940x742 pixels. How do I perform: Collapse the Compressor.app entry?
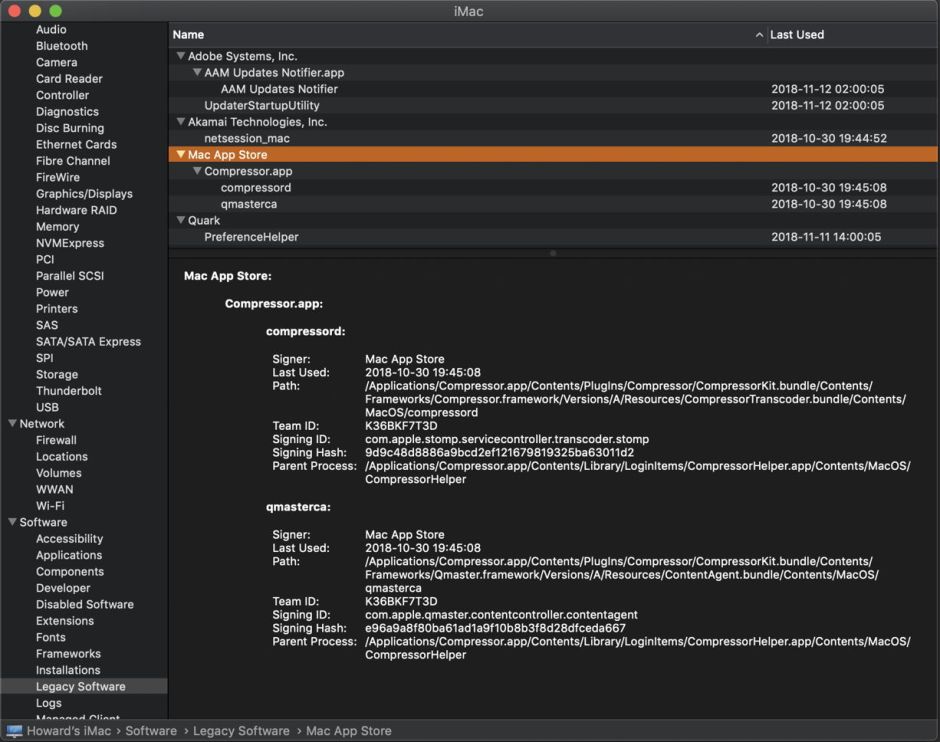(197, 171)
